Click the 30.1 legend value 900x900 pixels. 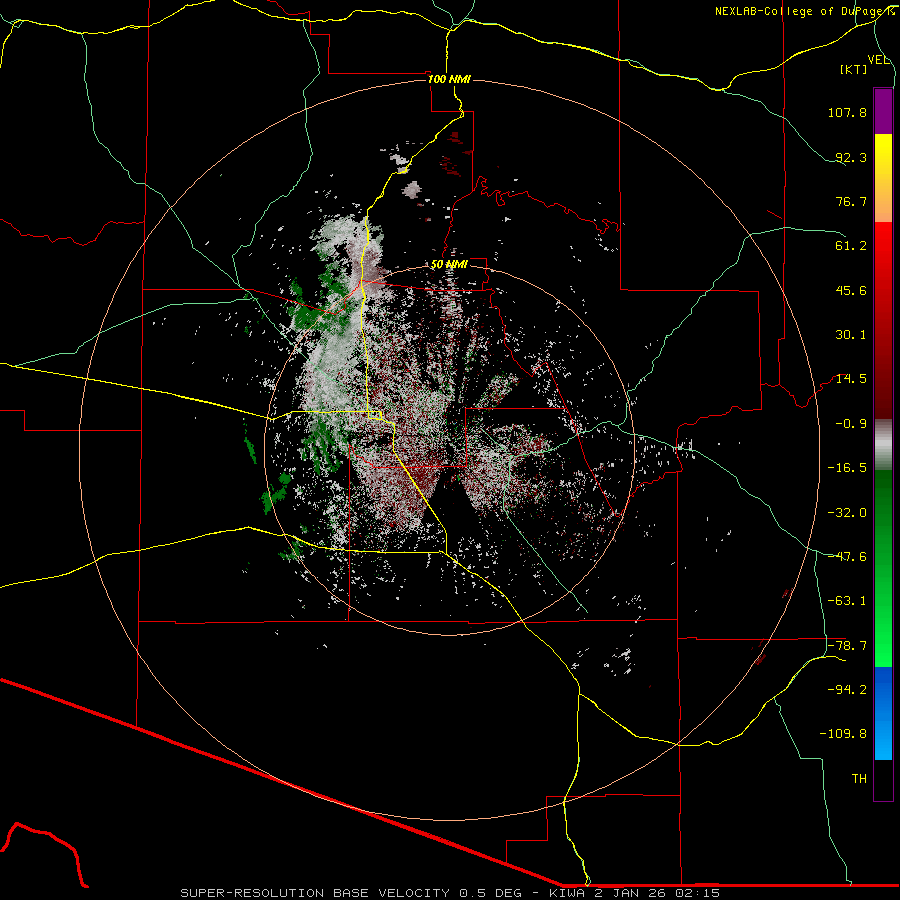(851, 335)
